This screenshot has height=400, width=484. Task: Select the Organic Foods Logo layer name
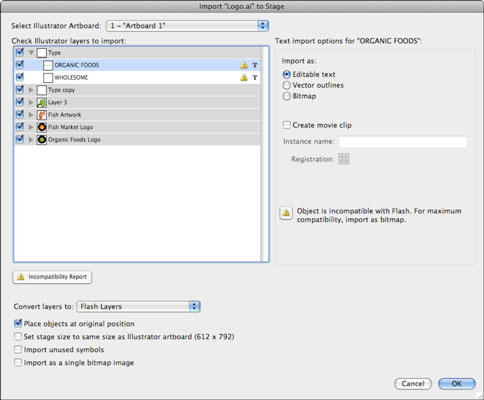[x=74, y=140]
